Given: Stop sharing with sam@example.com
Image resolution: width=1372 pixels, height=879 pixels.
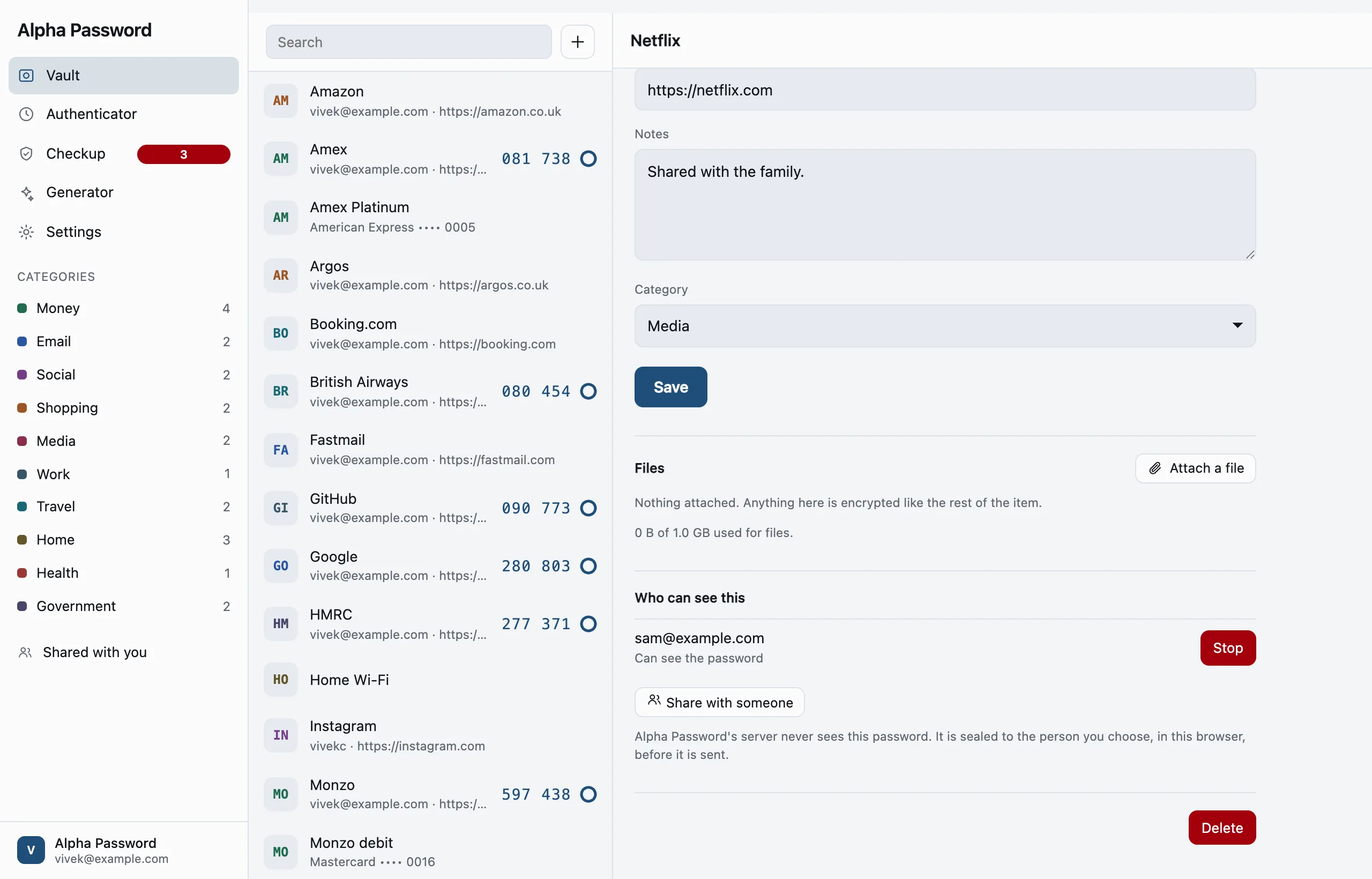Looking at the screenshot, I should click(x=1228, y=649).
